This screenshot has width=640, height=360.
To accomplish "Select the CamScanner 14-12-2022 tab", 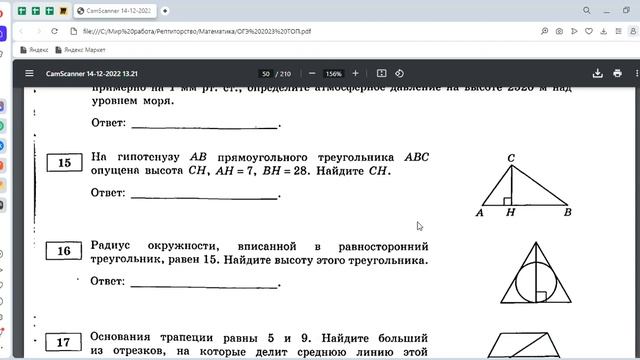I will point(115,11).
